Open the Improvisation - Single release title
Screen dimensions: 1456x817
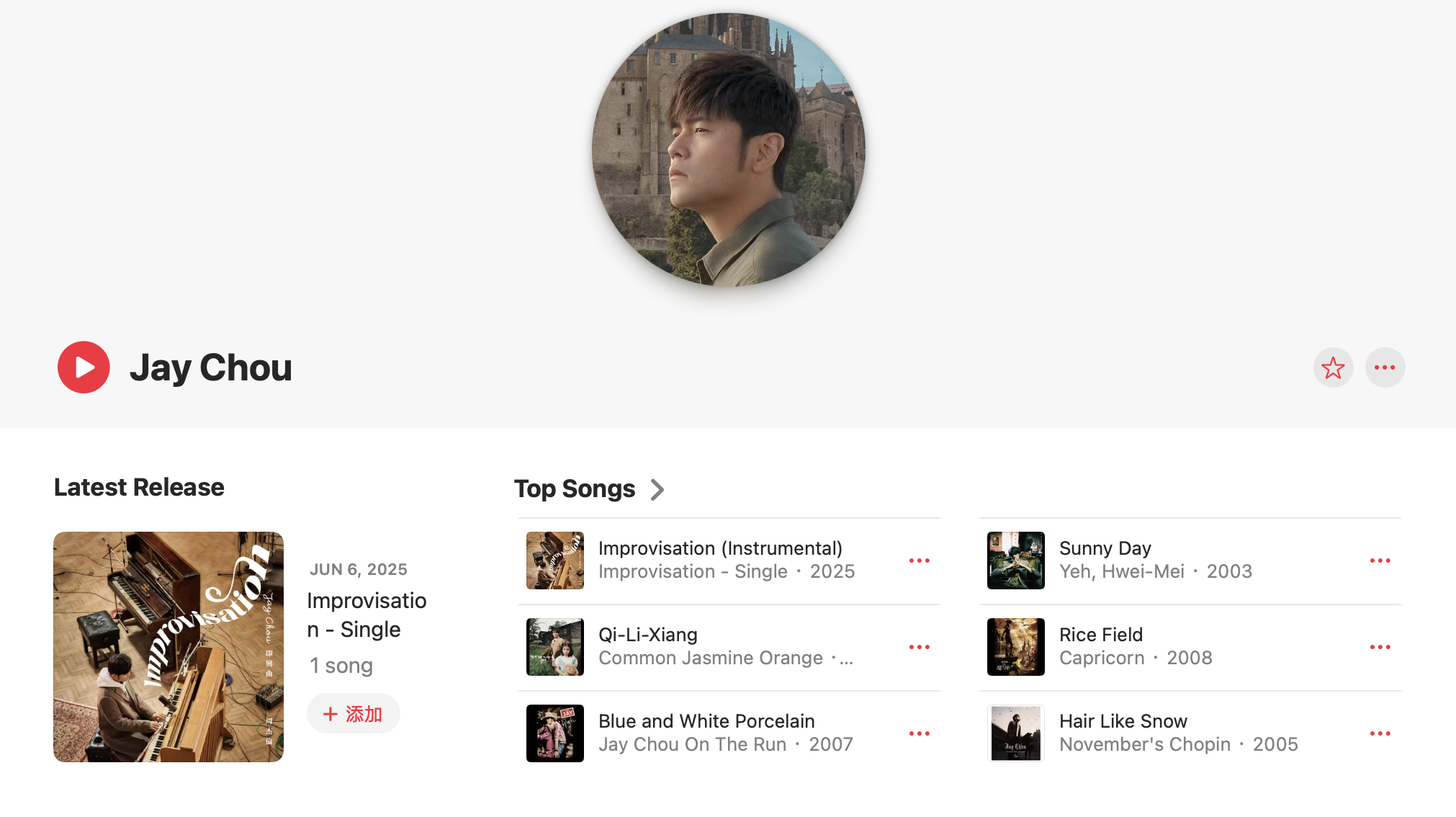(367, 615)
